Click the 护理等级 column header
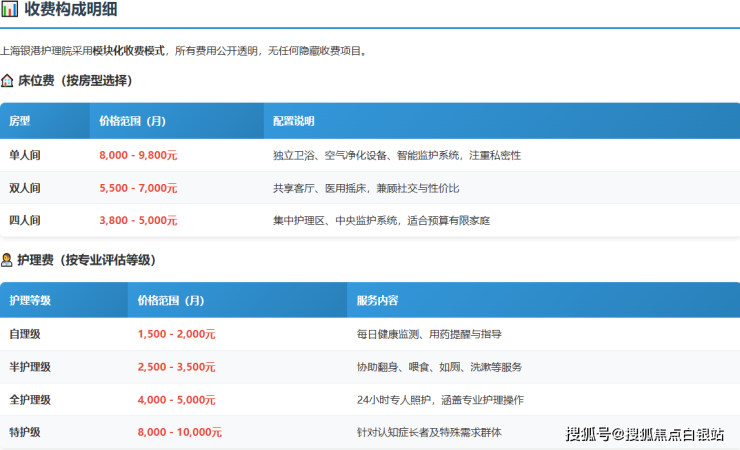 click(30, 300)
